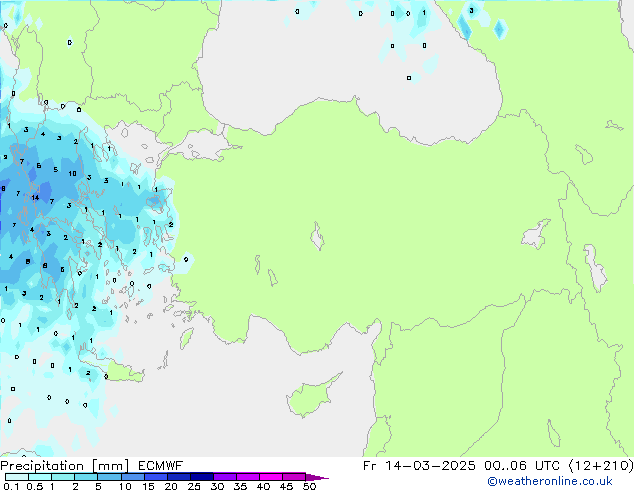Click the '(12+210)' forecast offset text

(601, 466)
